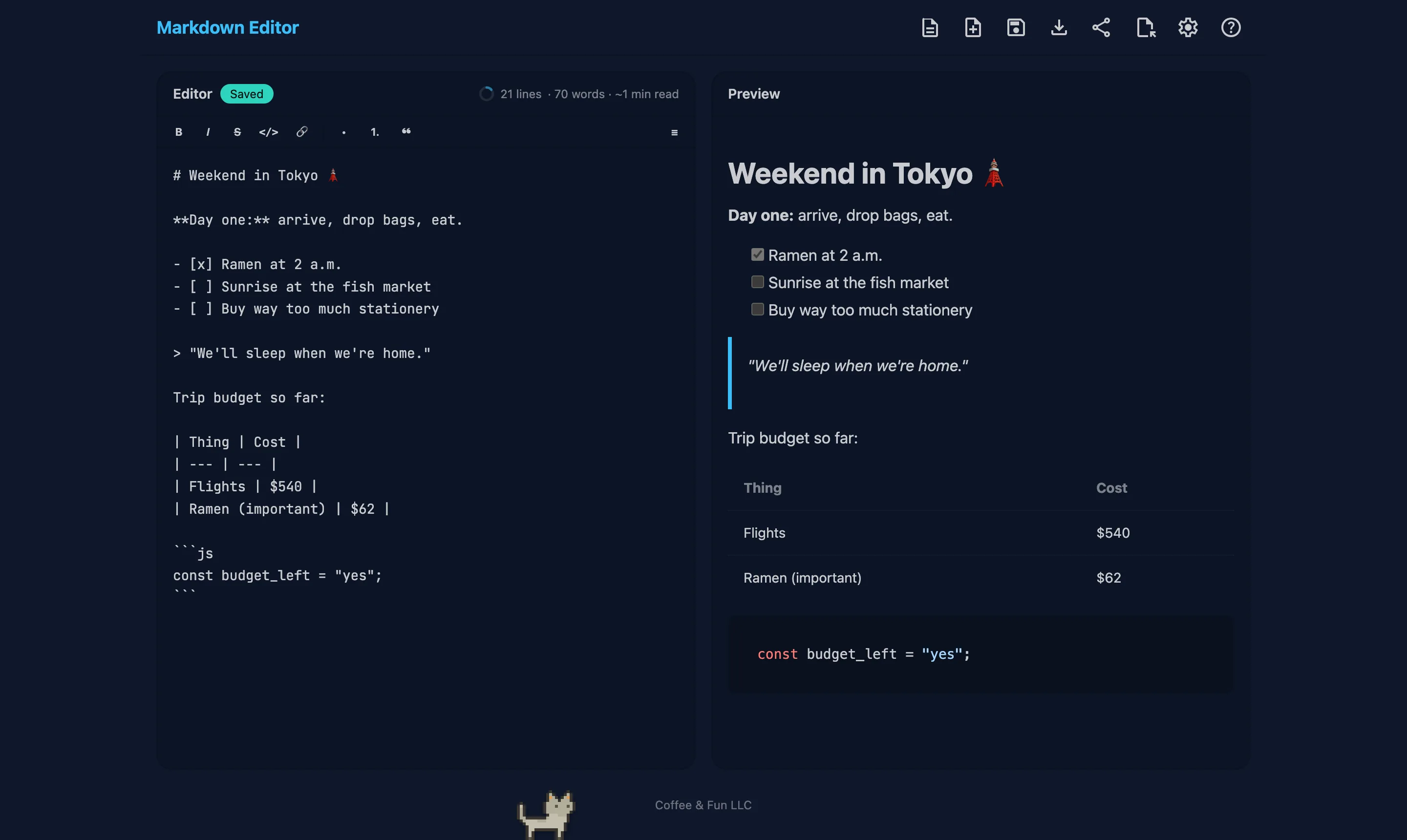Apply strikethrough formatting

click(237, 132)
